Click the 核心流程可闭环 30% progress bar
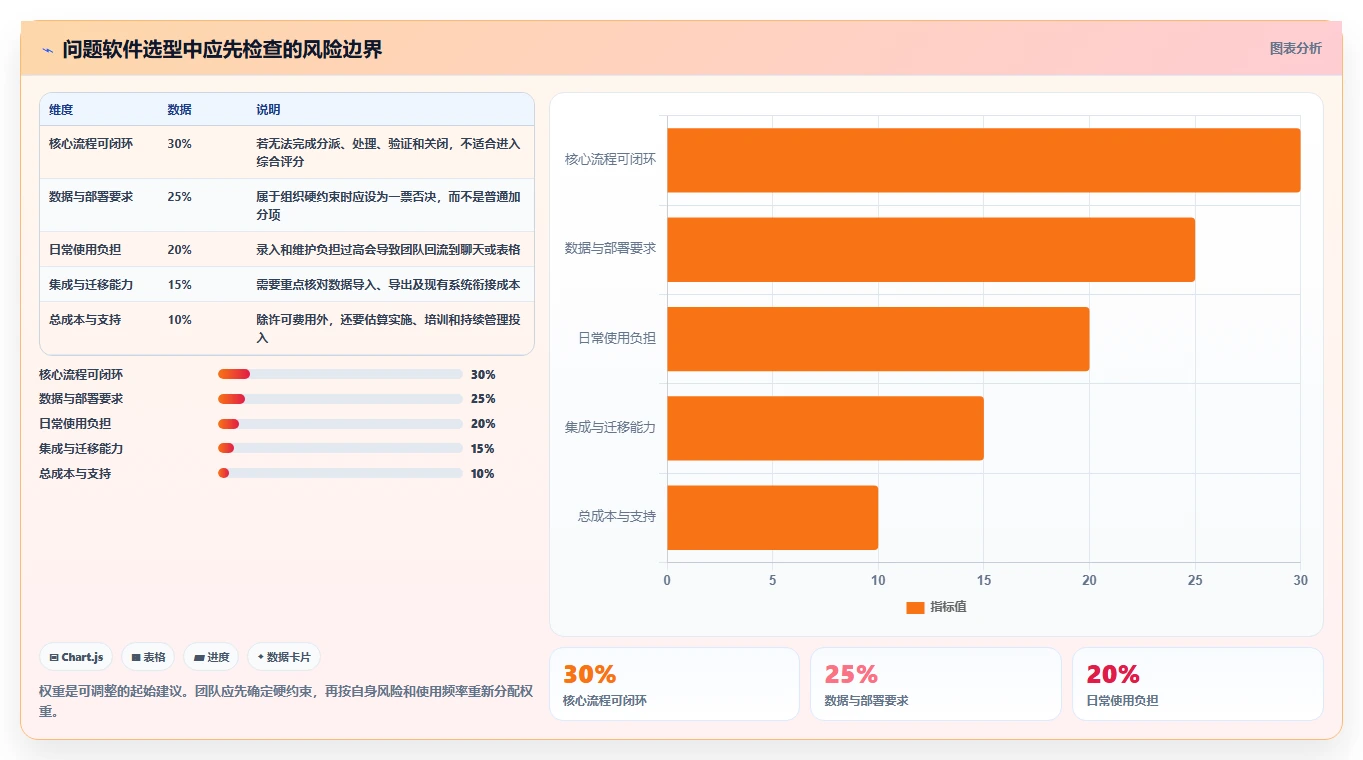This screenshot has height=760, width=1363. coord(340,374)
